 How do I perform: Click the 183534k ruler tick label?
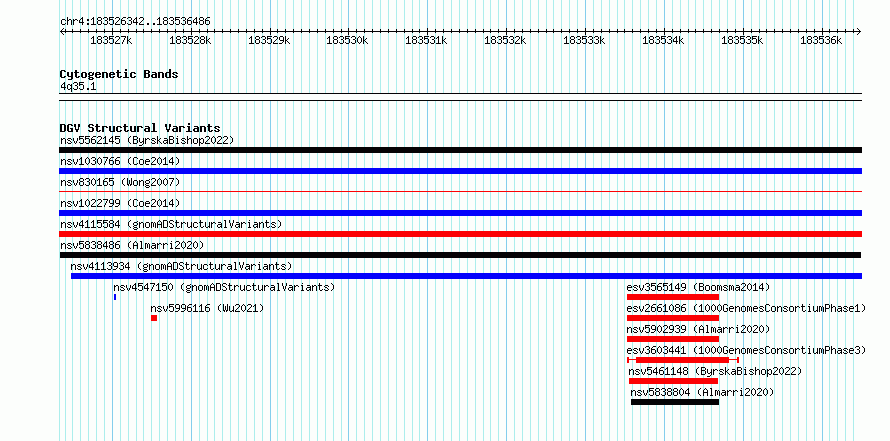[x=663, y=41]
